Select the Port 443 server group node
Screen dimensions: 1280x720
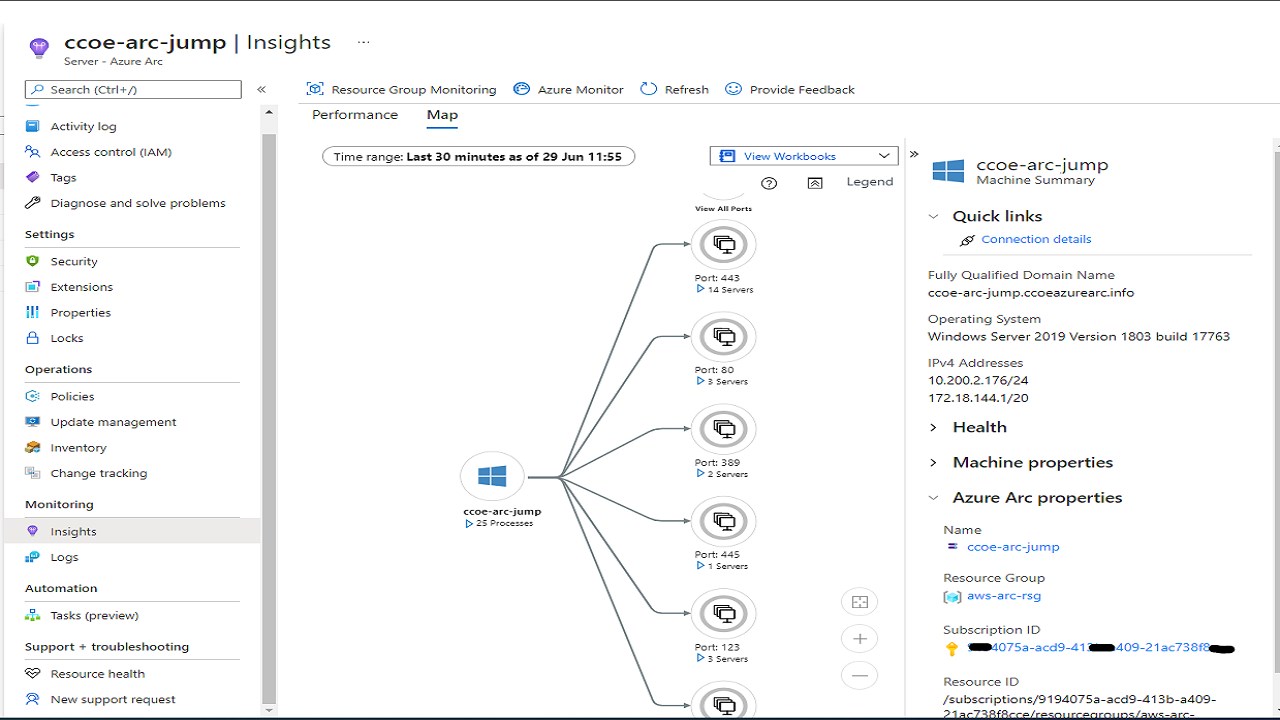(x=723, y=245)
